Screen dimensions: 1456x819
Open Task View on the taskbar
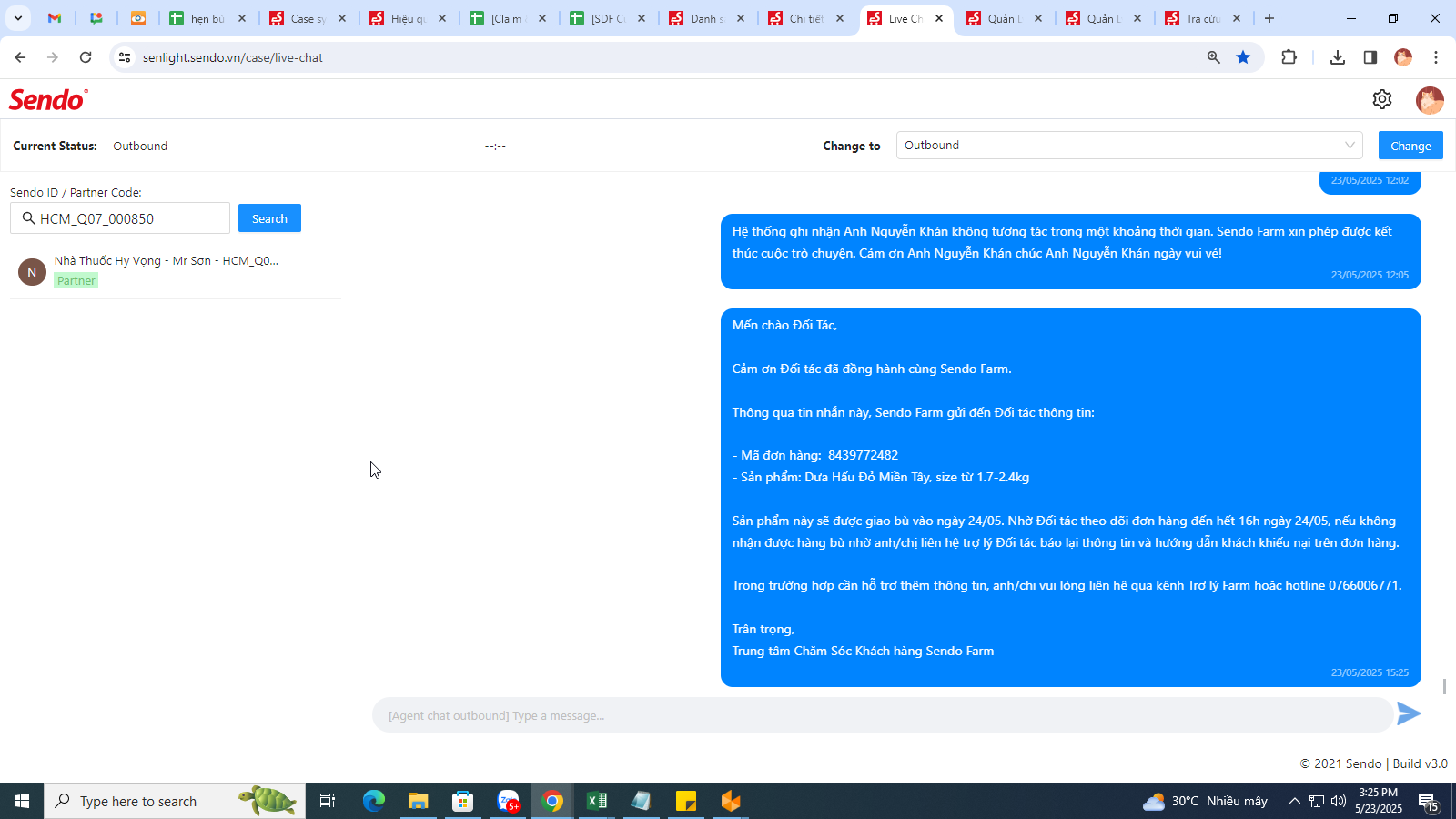(x=328, y=801)
